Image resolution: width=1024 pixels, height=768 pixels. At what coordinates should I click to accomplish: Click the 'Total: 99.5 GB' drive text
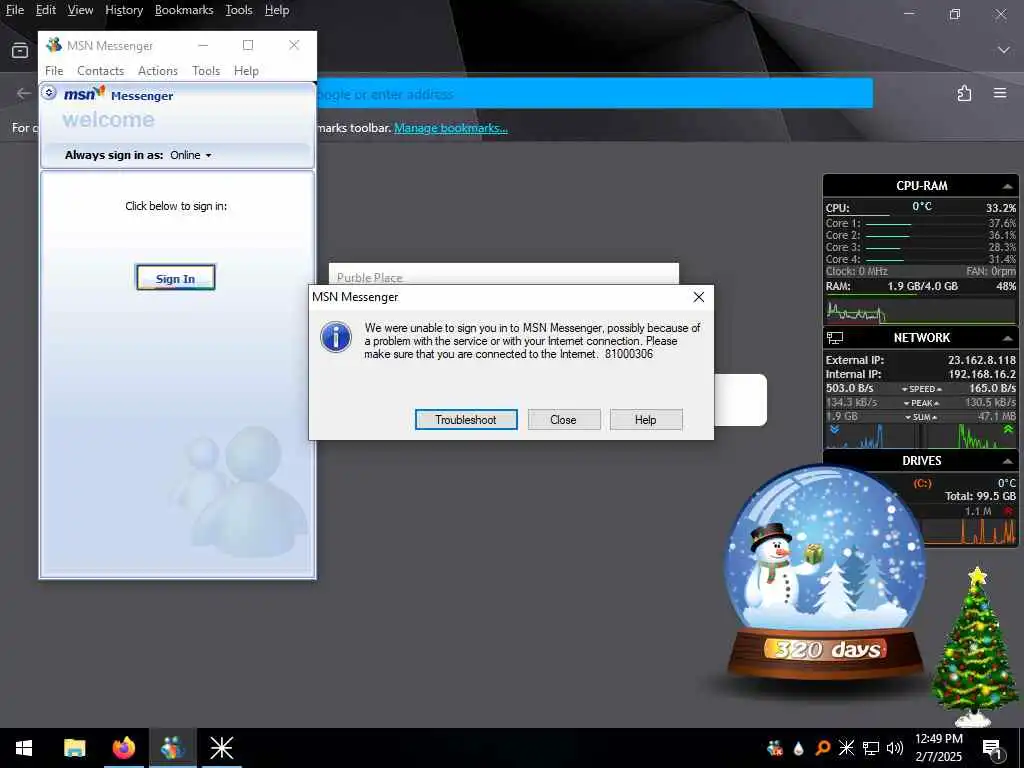click(x=980, y=496)
